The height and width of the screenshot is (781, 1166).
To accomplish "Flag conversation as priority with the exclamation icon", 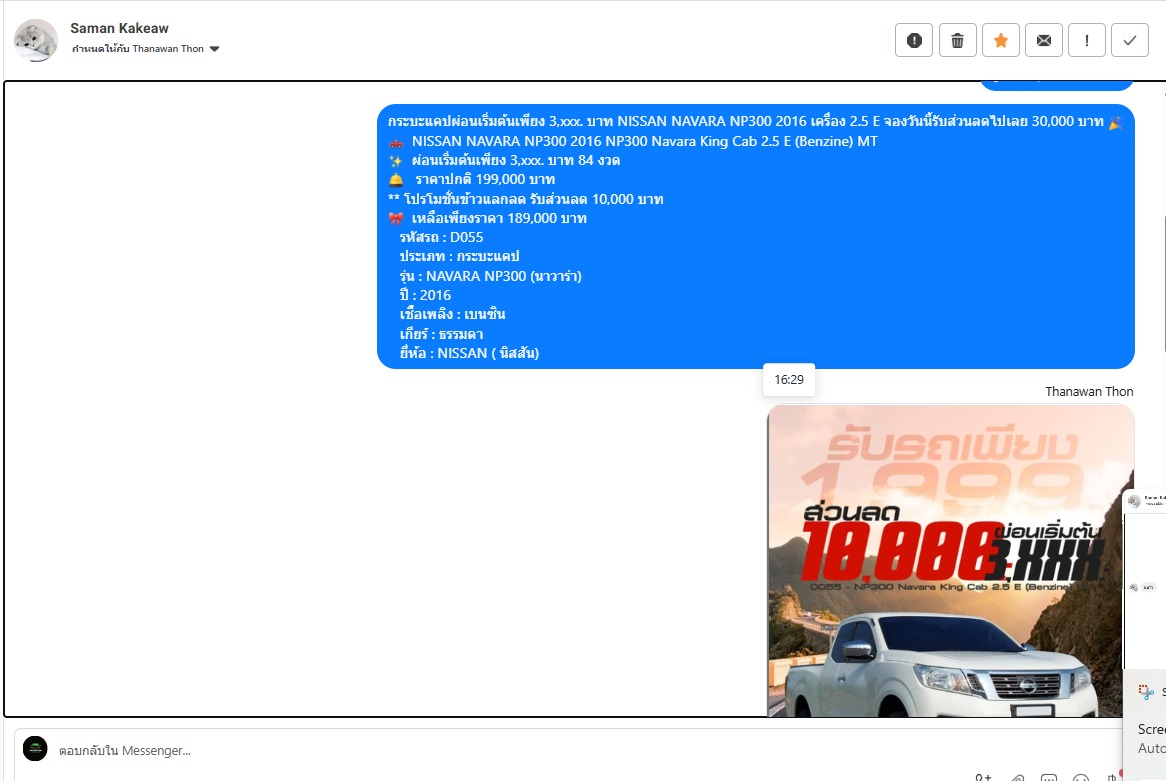I will tap(1087, 40).
